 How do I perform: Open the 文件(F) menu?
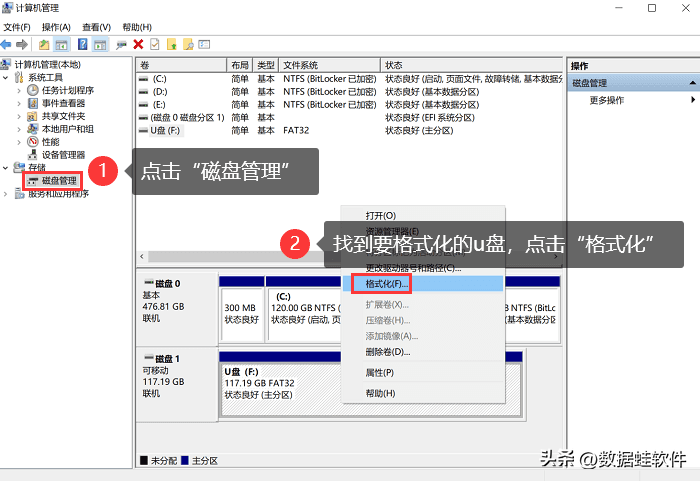tap(17, 27)
